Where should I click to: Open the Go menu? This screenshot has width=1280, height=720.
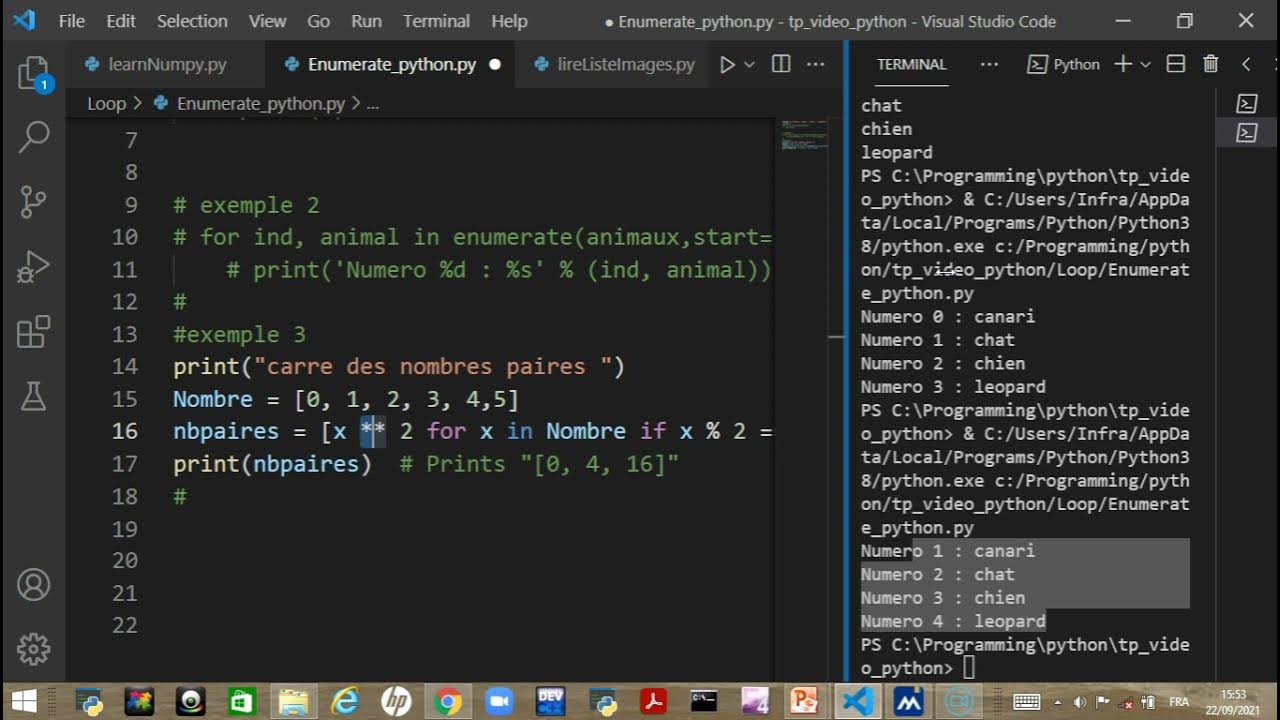pos(318,21)
